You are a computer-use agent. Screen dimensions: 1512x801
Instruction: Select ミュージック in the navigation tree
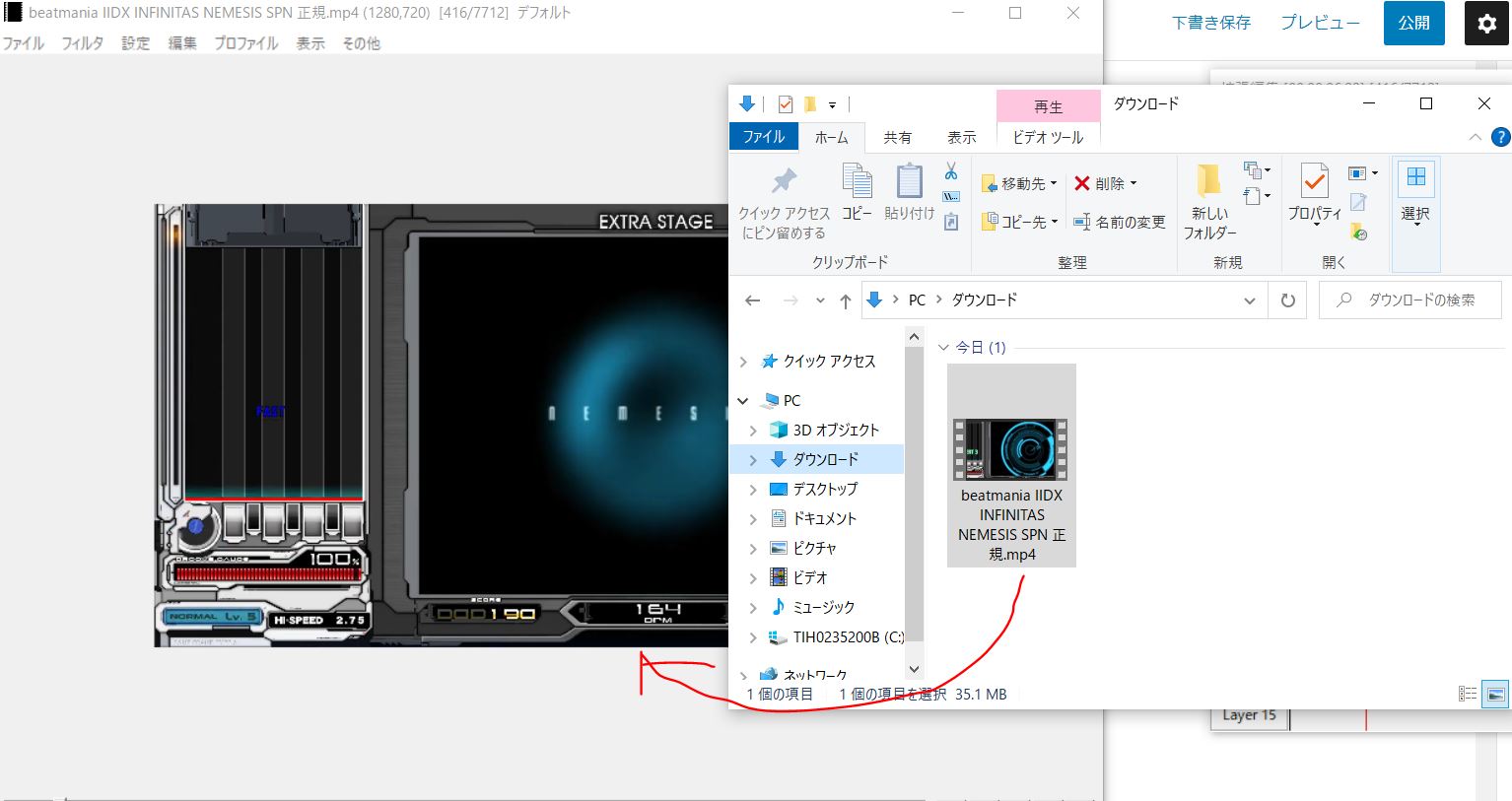824,607
